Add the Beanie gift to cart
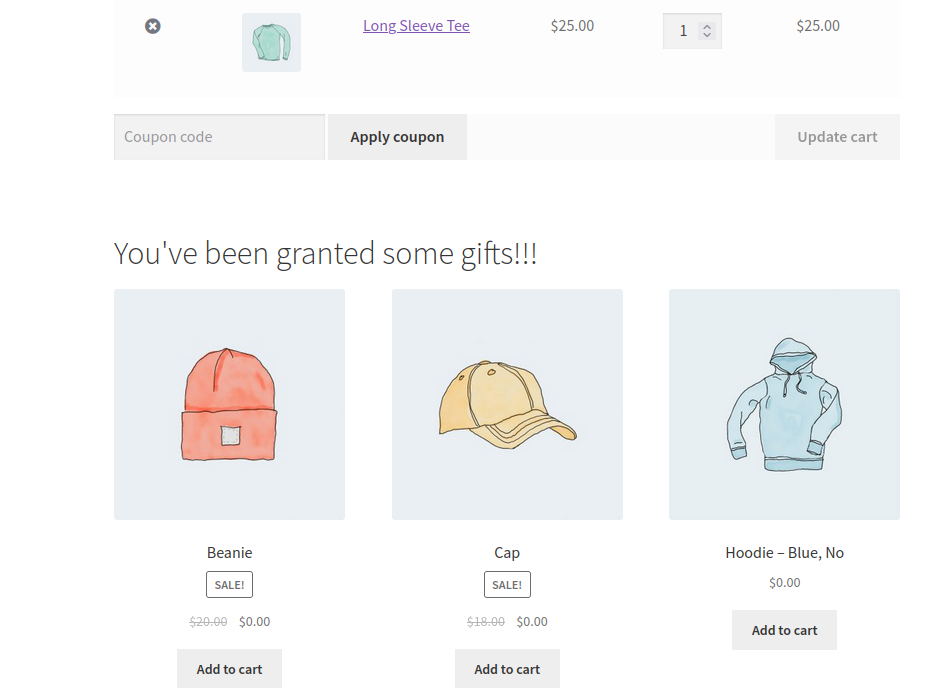 229,669
